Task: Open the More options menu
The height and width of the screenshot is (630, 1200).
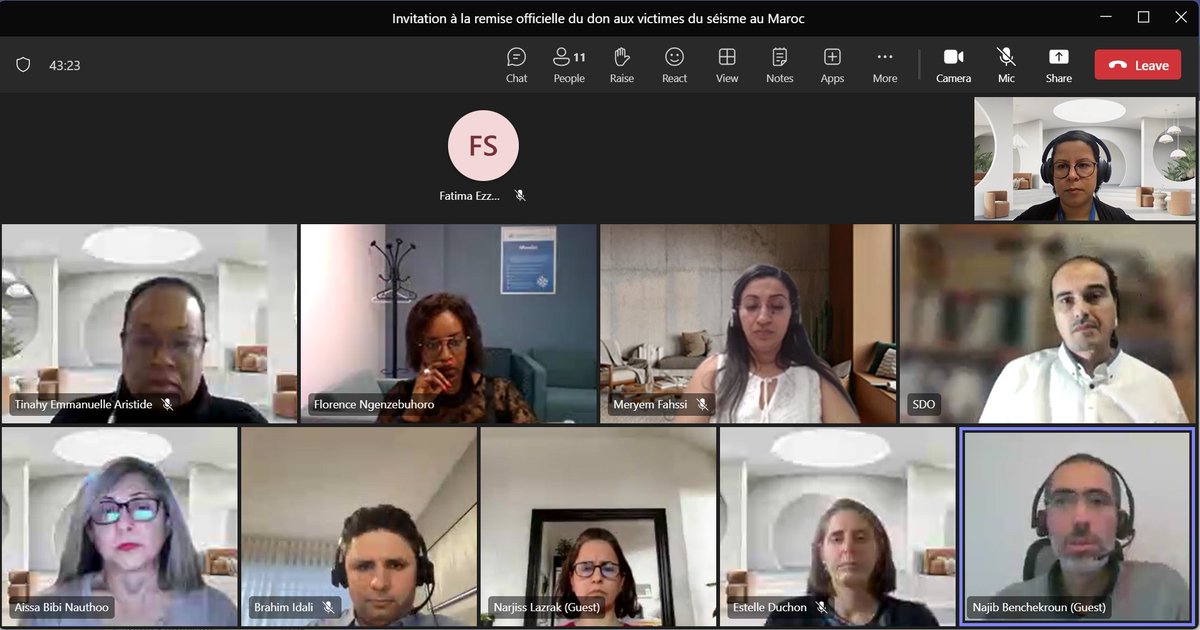Action: [x=885, y=65]
